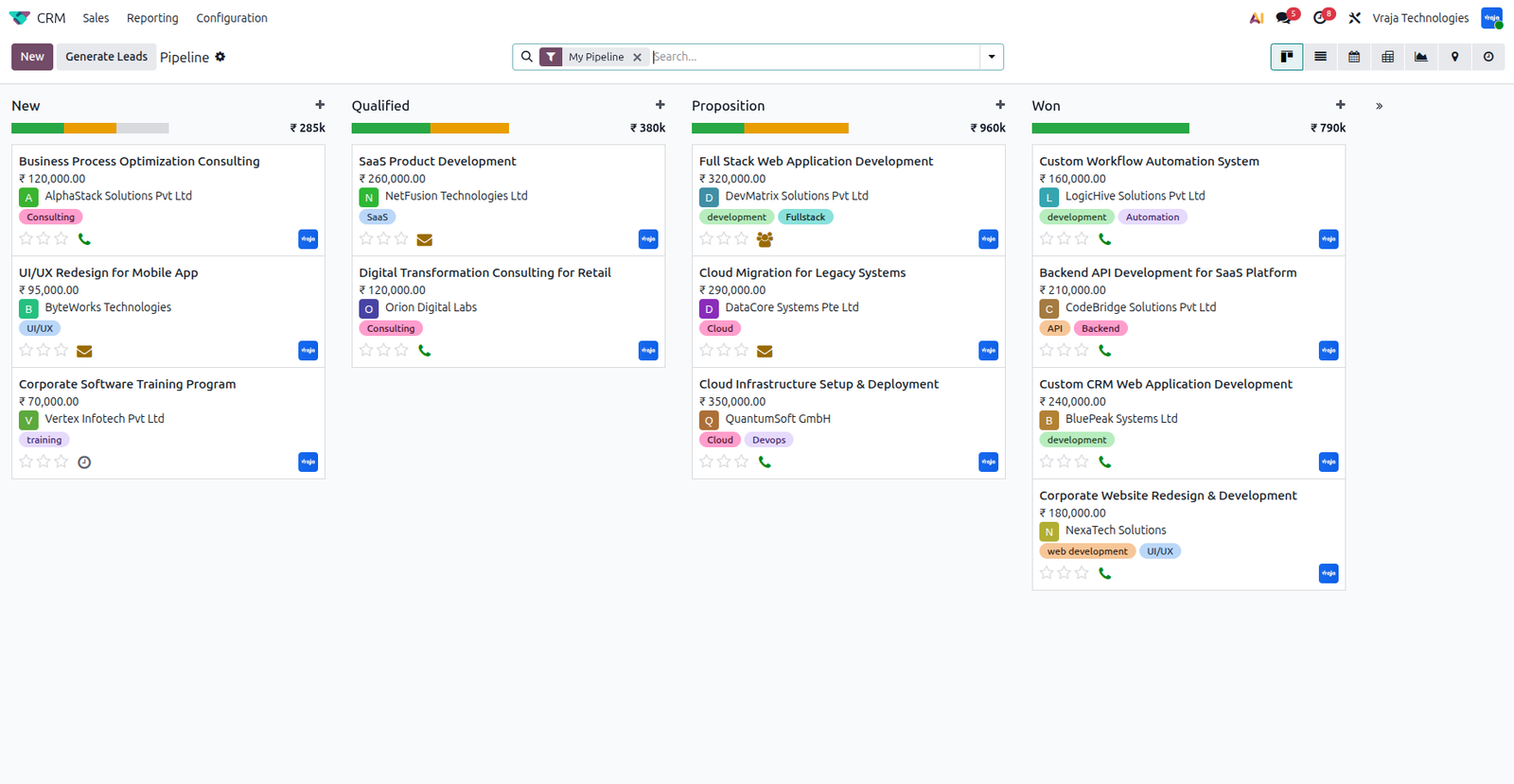The height and width of the screenshot is (784, 1514).
Task: Open user avatar menu
Action: coord(1492,18)
